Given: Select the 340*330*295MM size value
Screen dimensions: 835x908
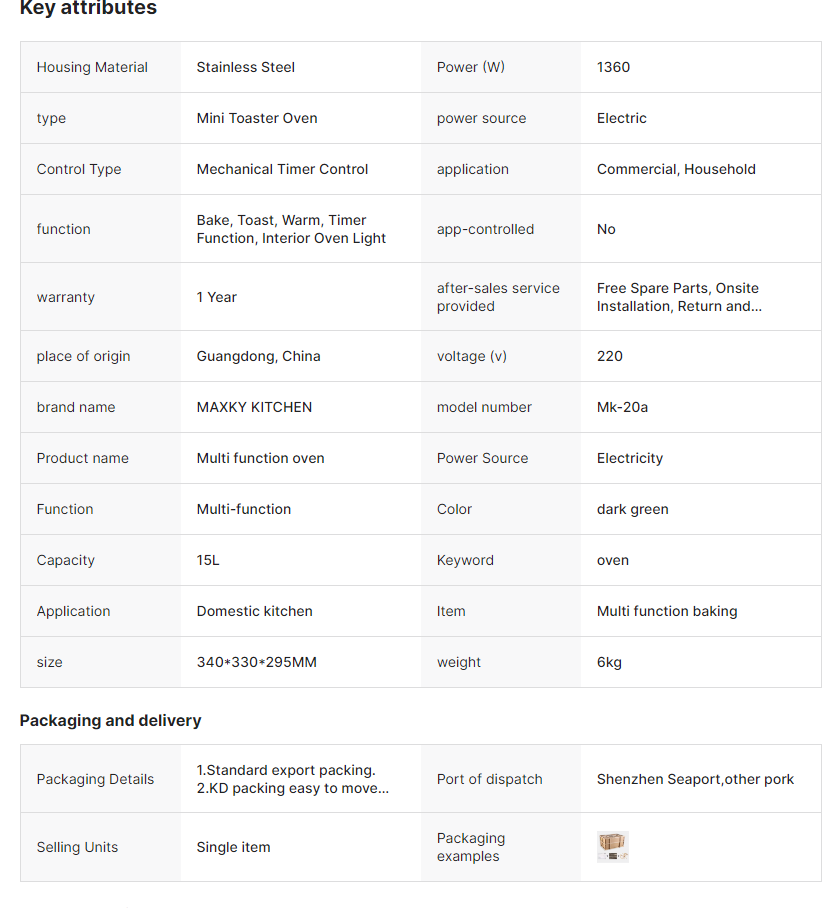Looking at the screenshot, I should tap(256, 662).
